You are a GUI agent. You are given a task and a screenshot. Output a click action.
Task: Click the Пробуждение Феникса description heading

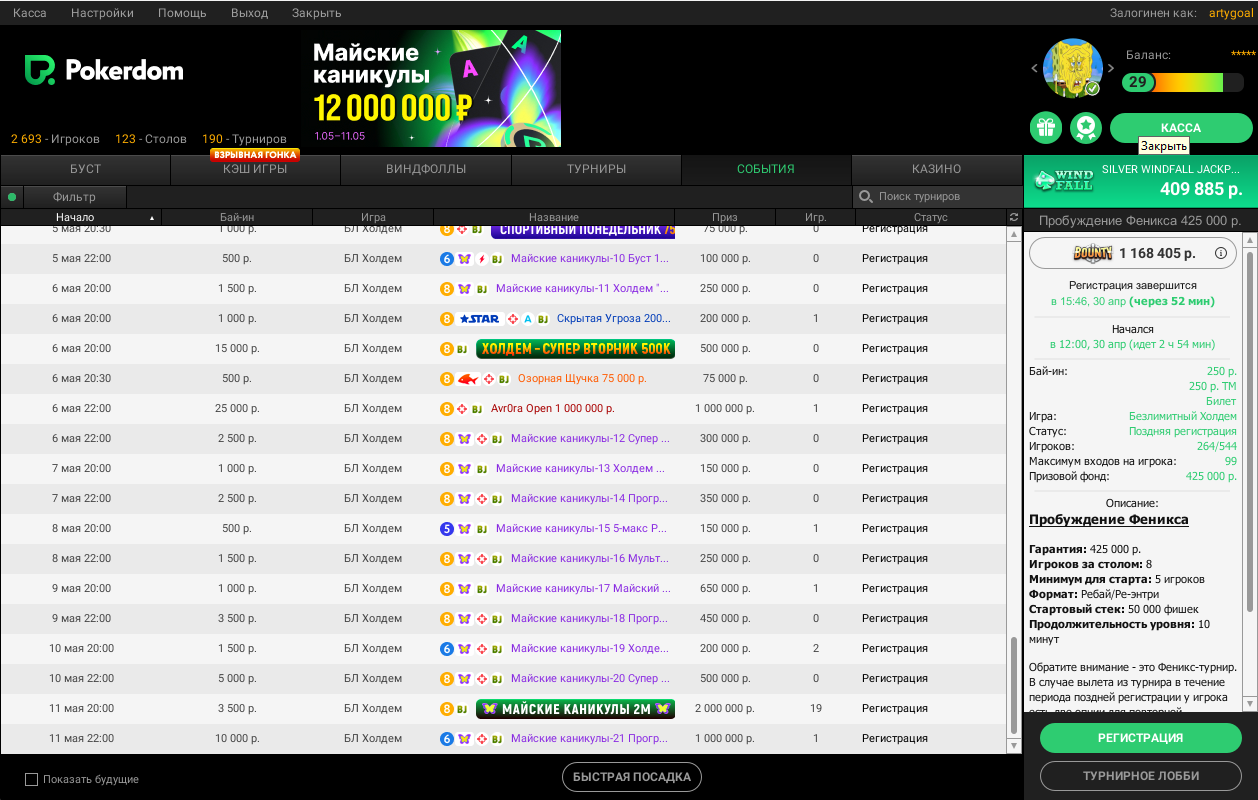tap(1109, 520)
